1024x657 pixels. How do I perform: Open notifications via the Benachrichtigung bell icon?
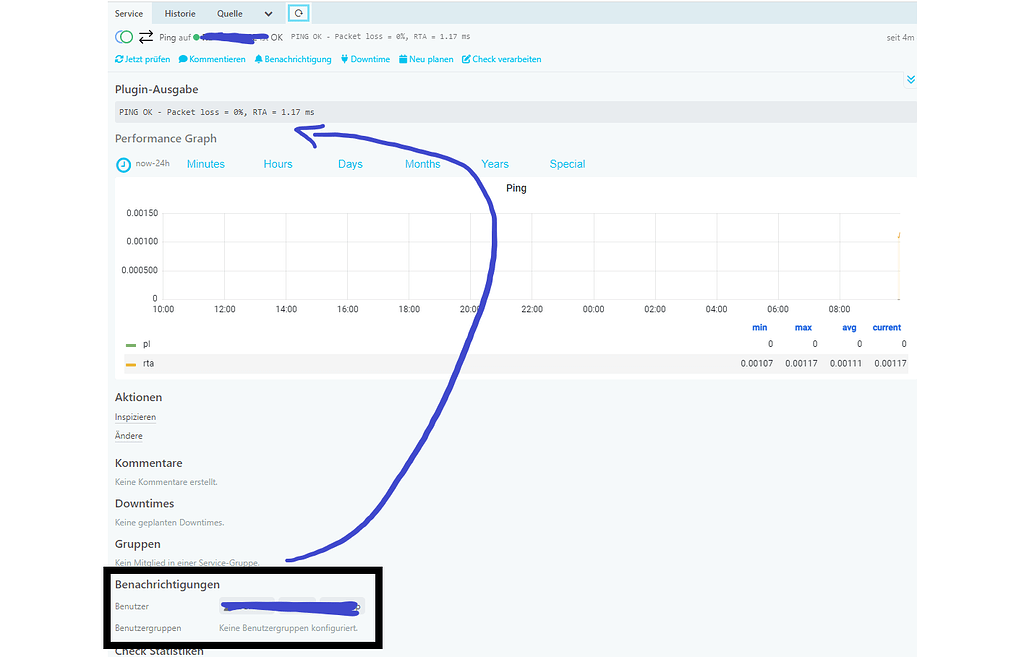coord(261,59)
